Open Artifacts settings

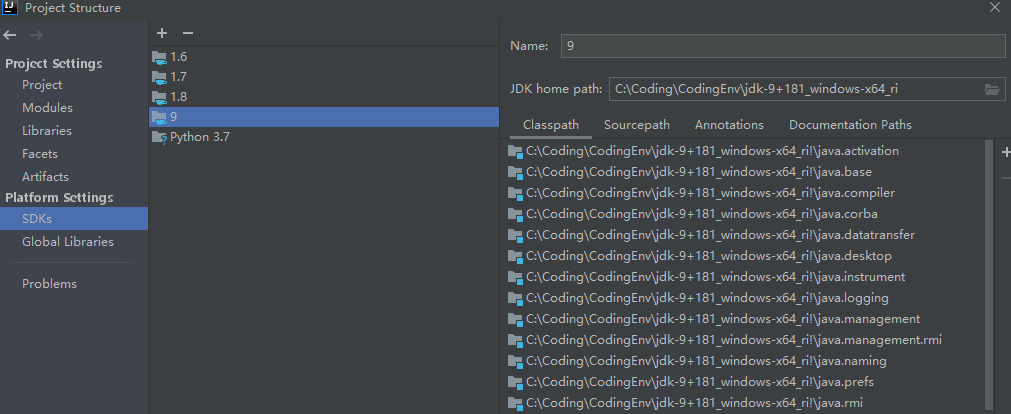click(45, 177)
